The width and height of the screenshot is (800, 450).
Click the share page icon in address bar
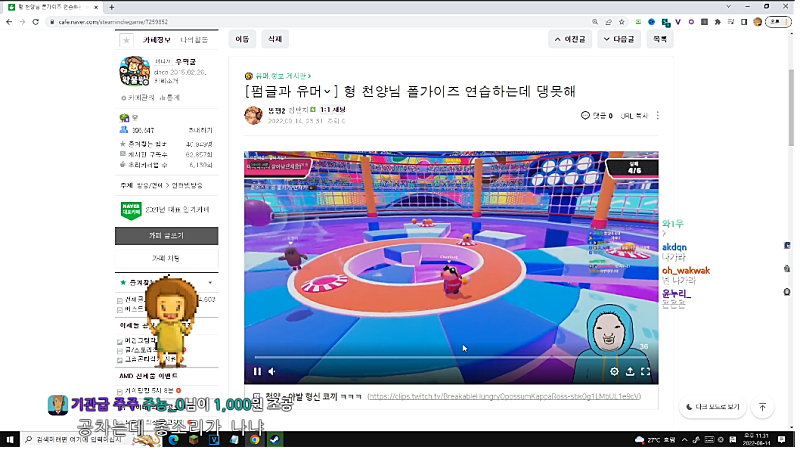click(x=608, y=22)
